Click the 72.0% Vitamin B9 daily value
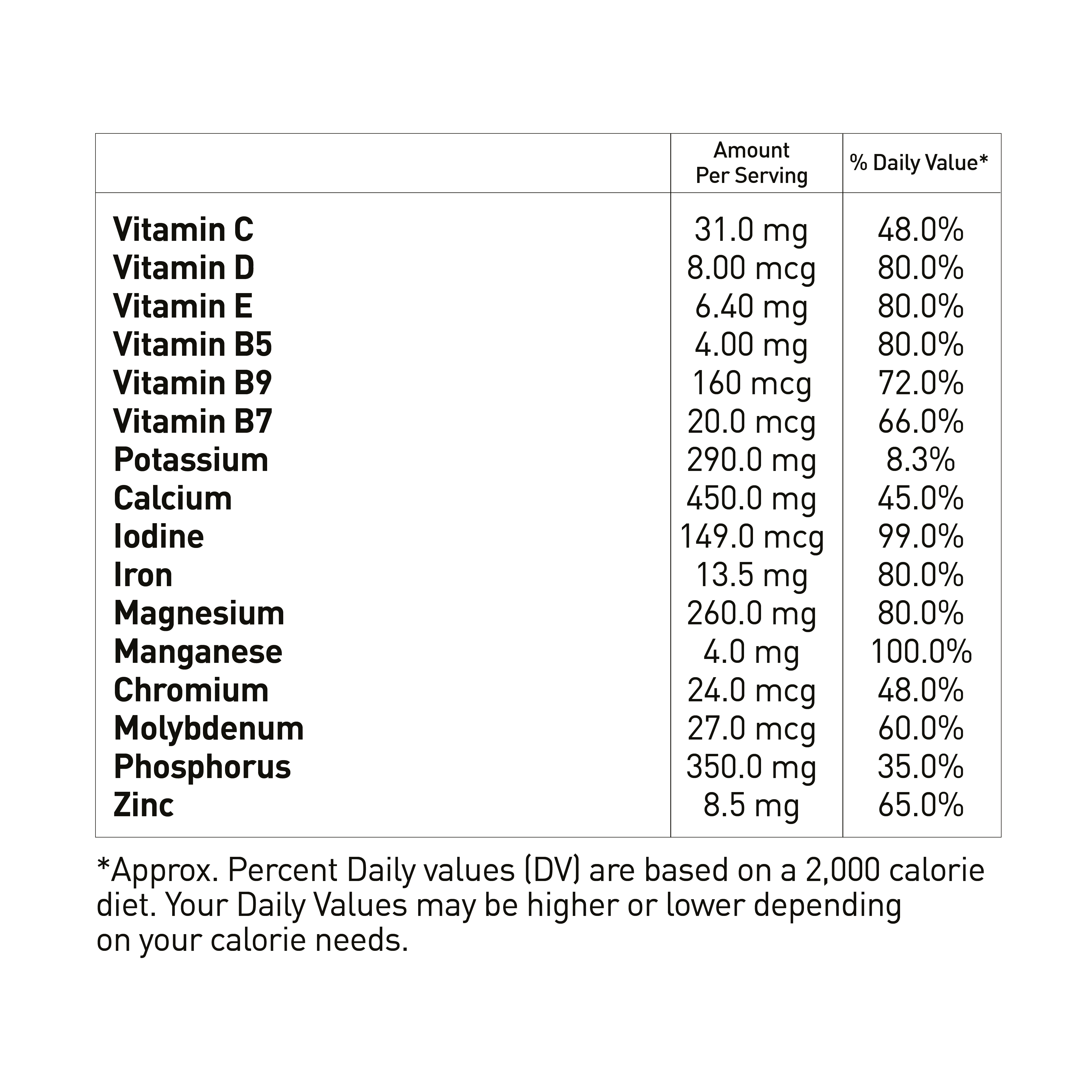The image size is (1092, 1092). click(921, 383)
